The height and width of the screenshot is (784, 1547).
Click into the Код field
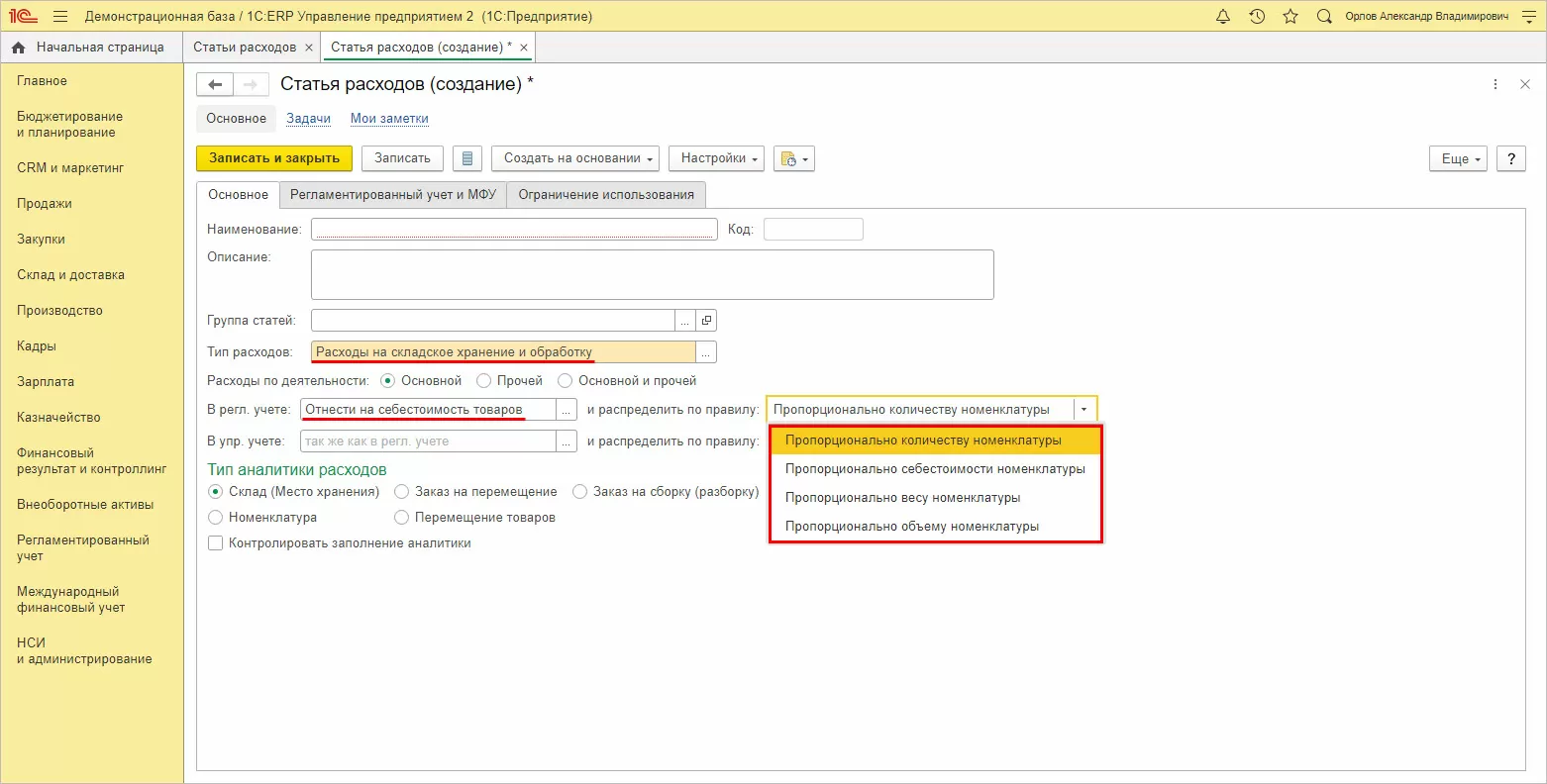[813, 230]
